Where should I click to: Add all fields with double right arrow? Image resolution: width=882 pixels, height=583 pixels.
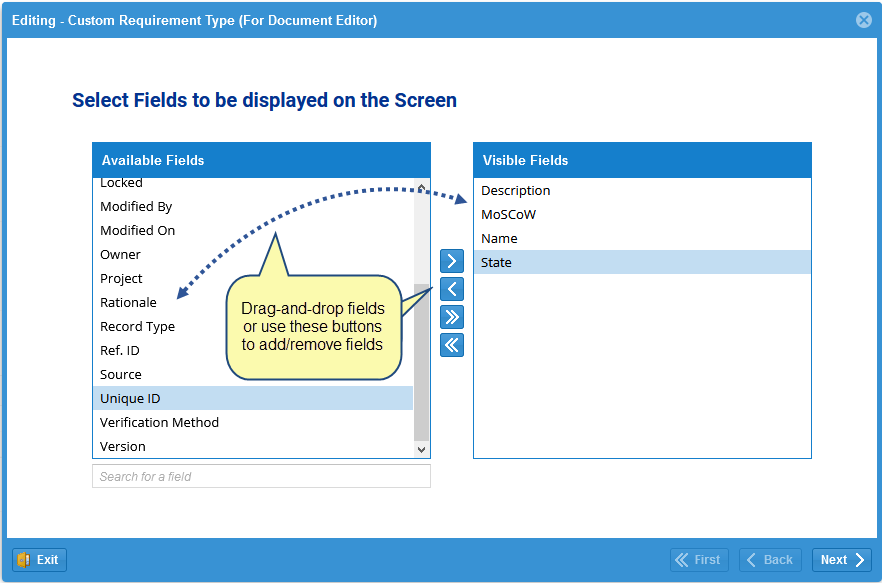click(452, 317)
